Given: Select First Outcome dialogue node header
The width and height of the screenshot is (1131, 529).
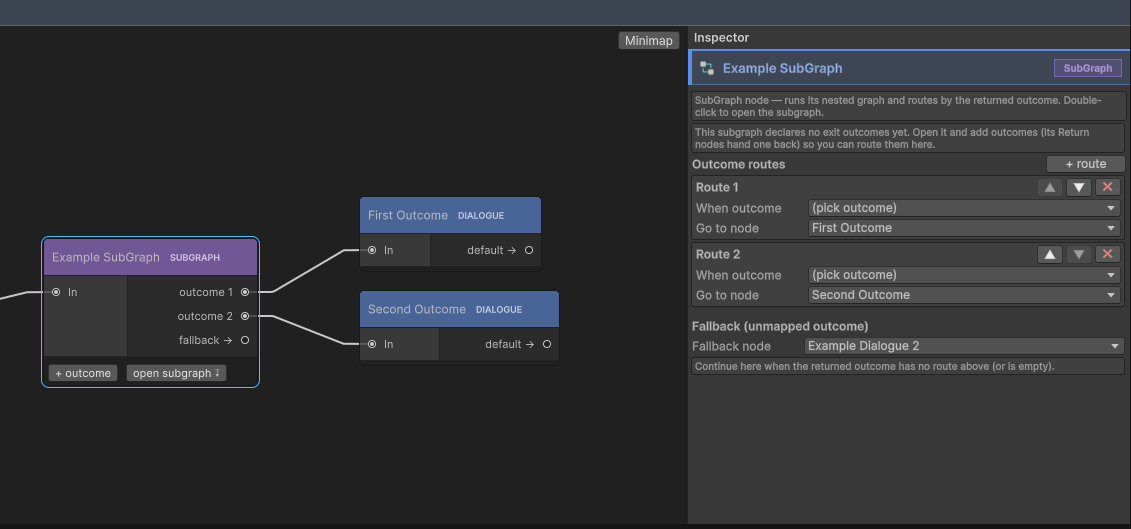Looking at the screenshot, I should [x=450, y=215].
